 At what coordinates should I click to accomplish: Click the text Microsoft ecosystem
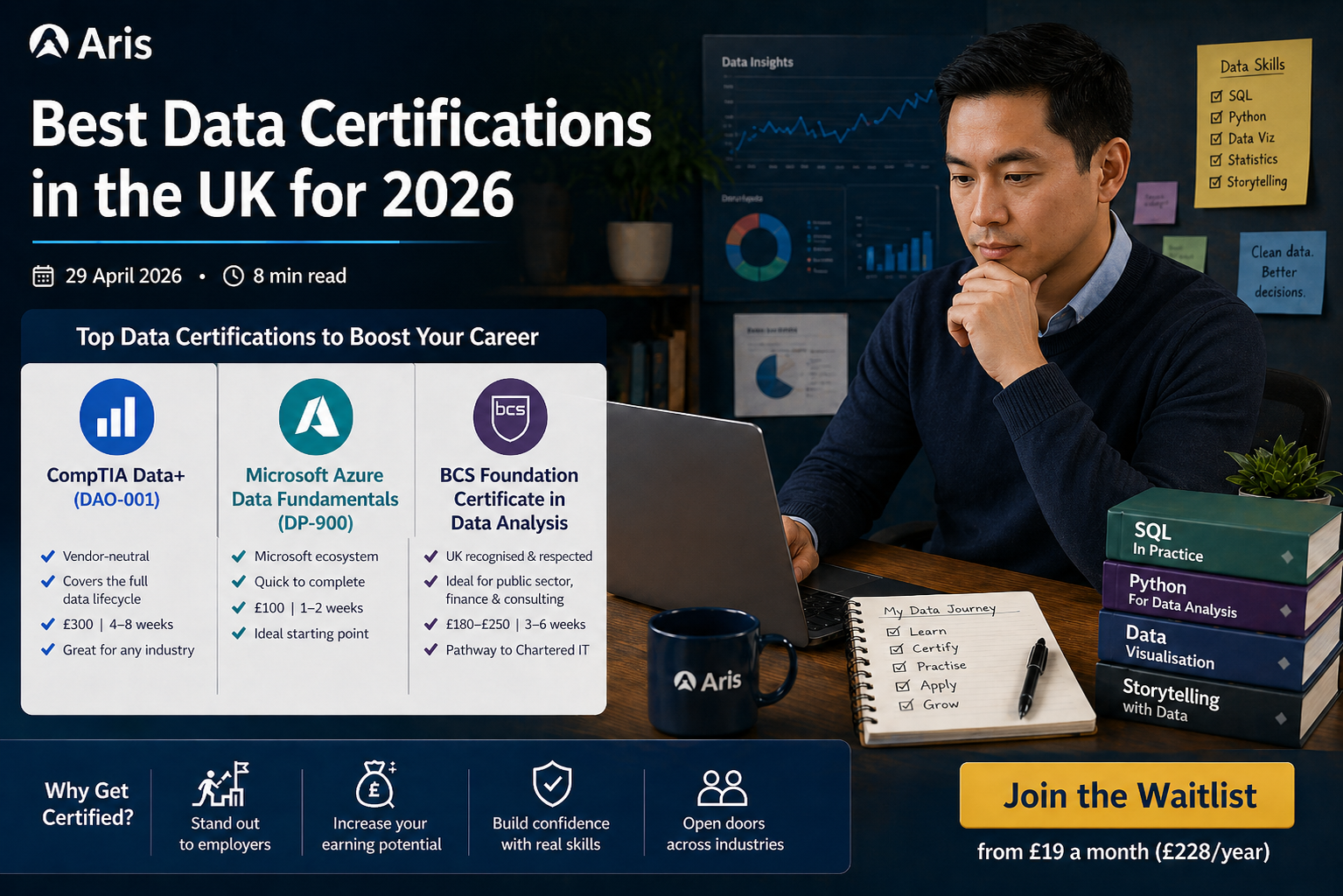317,556
